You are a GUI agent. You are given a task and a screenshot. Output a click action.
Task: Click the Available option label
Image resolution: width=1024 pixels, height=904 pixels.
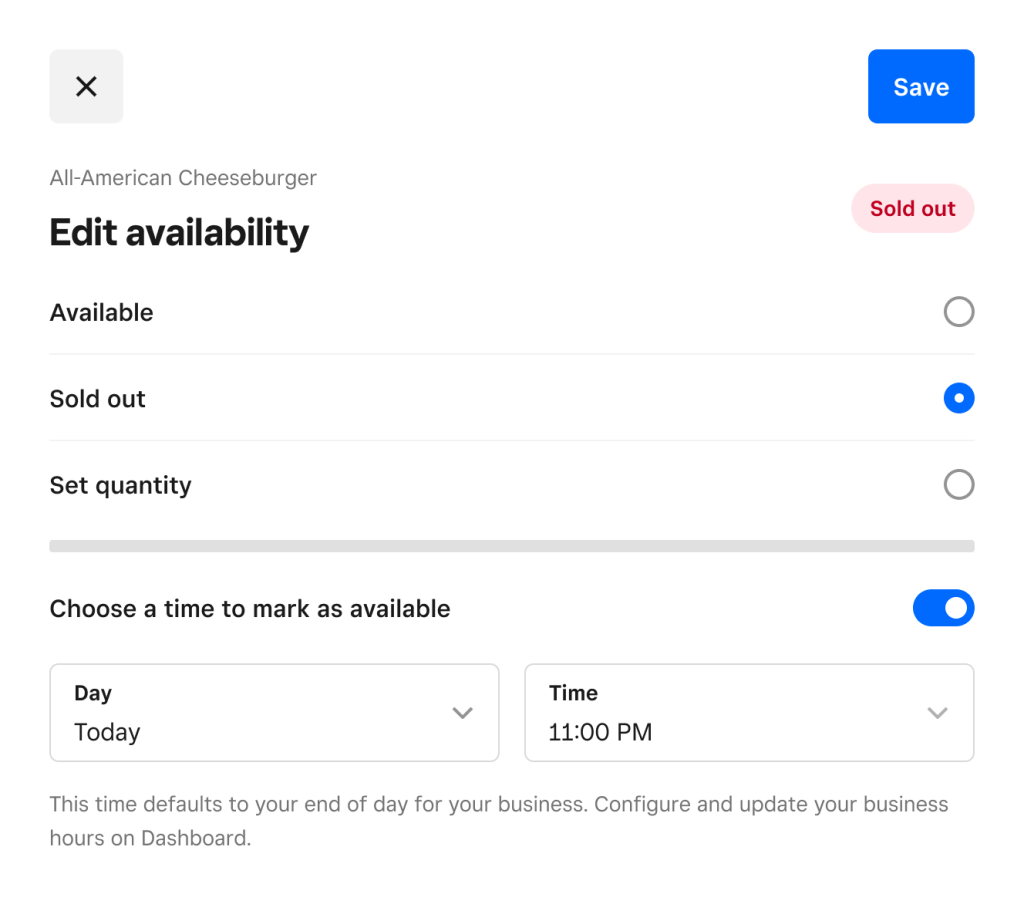(x=102, y=313)
